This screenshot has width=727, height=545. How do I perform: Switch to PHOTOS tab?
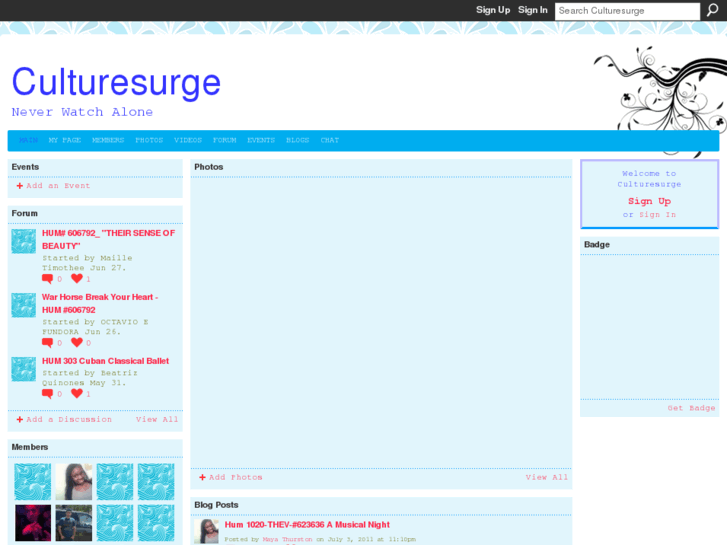149,140
